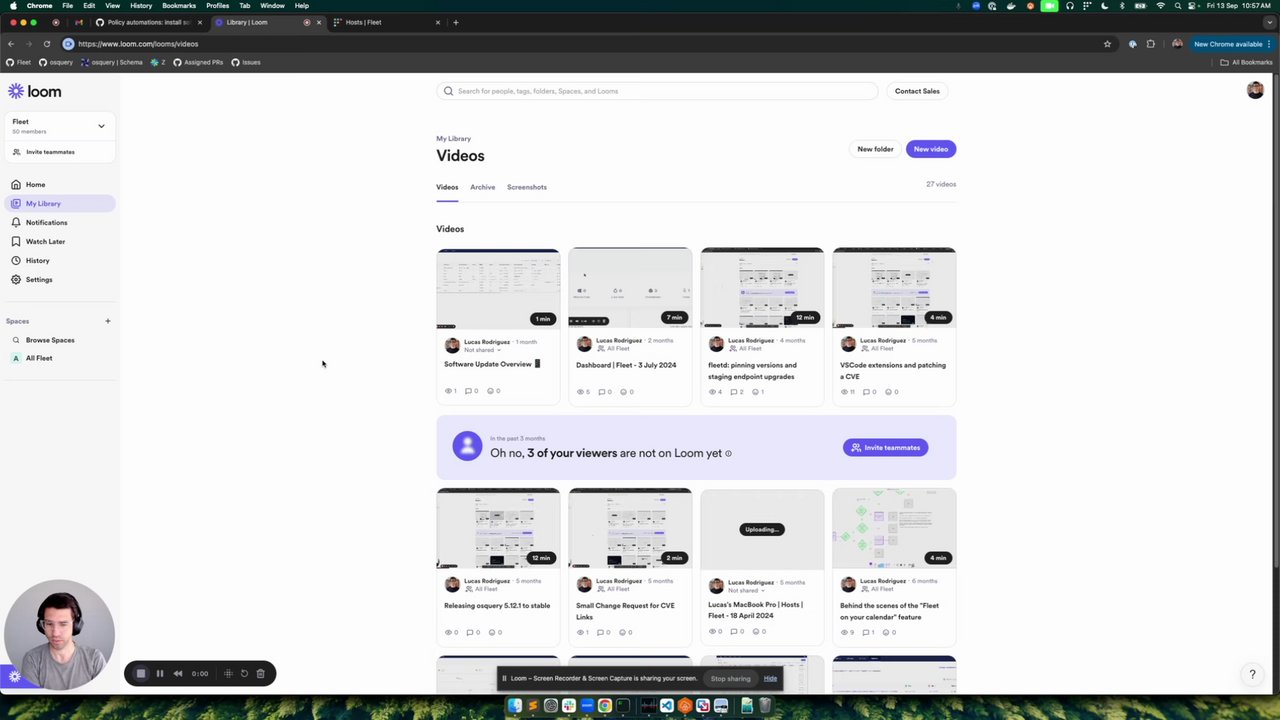Click the purple Invite teammates banner button
The image size is (1280, 720).
click(886, 447)
